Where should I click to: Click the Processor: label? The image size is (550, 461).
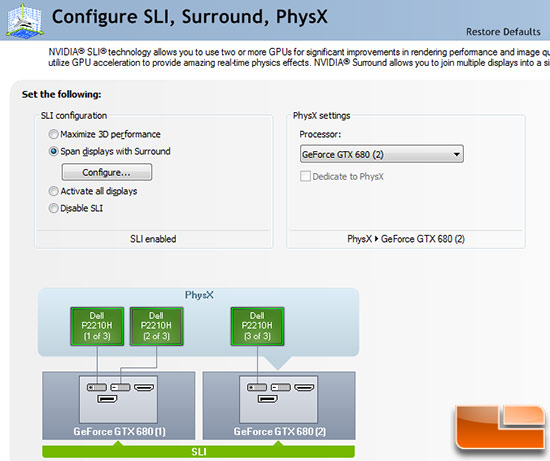coord(320,134)
